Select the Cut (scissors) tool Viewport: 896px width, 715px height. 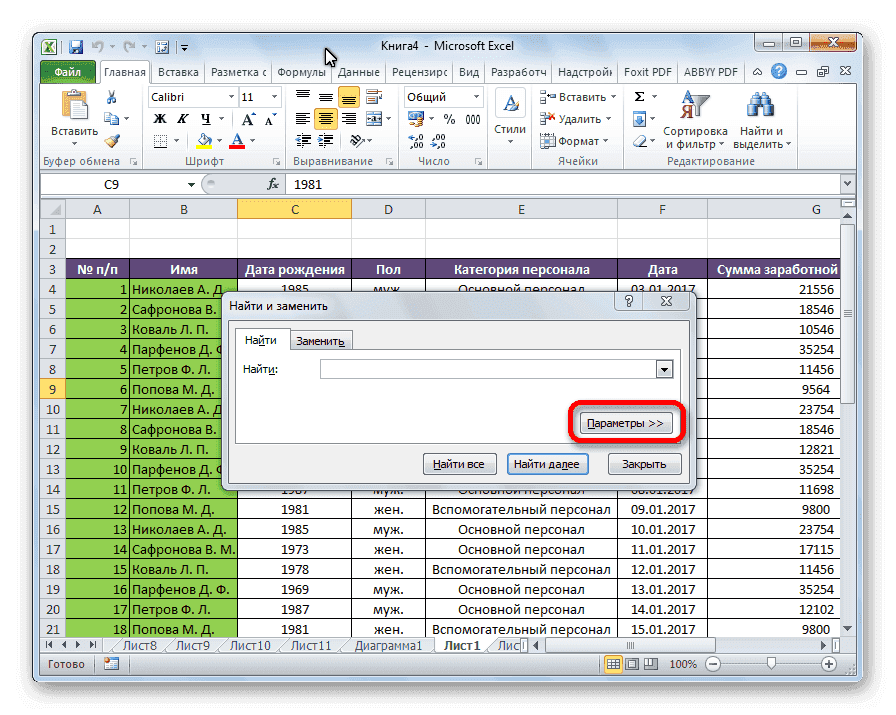pyautogui.click(x=110, y=97)
